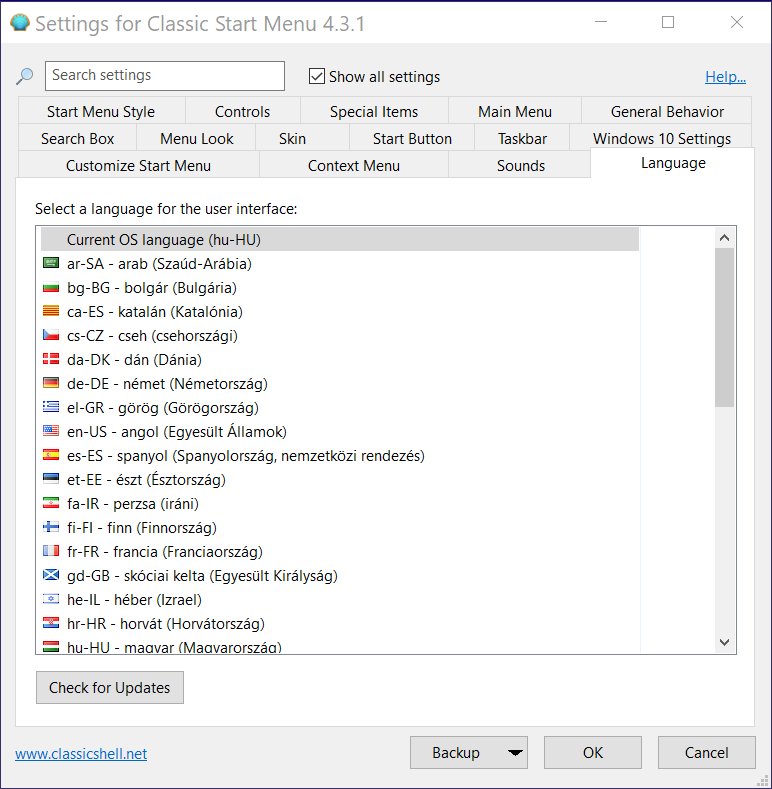
Task: Switch to Taskbar tab
Action: pyautogui.click(x=522, y=138)
